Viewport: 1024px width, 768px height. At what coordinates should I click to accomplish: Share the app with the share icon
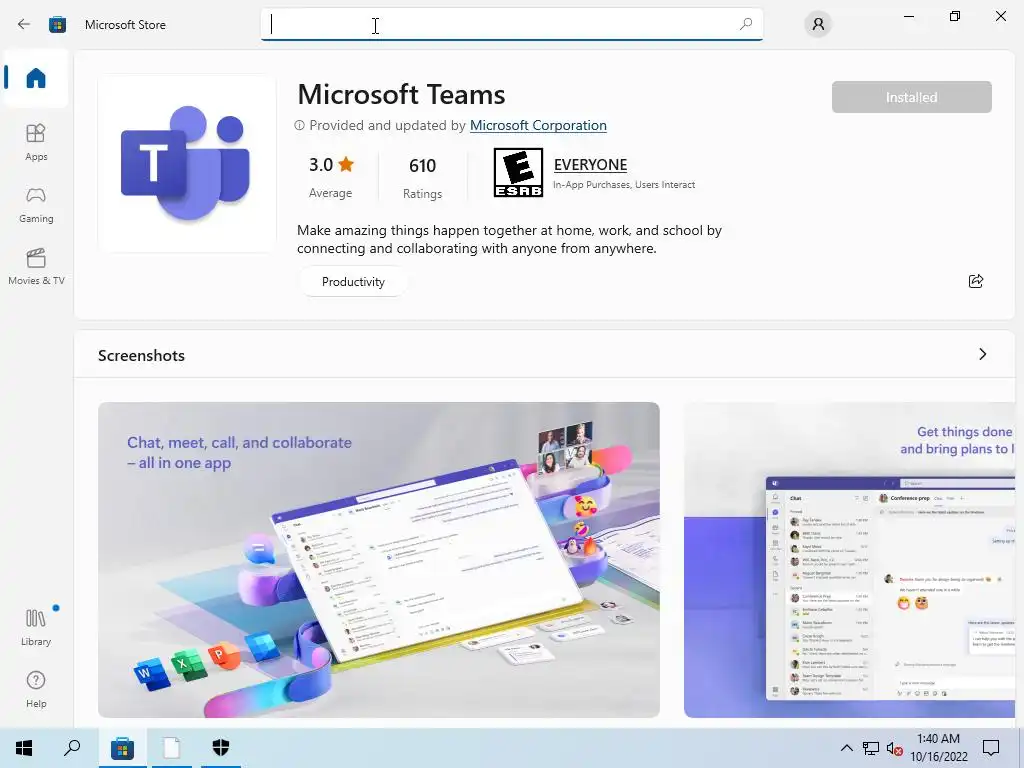pyautogui.click(x=976, y=281)
